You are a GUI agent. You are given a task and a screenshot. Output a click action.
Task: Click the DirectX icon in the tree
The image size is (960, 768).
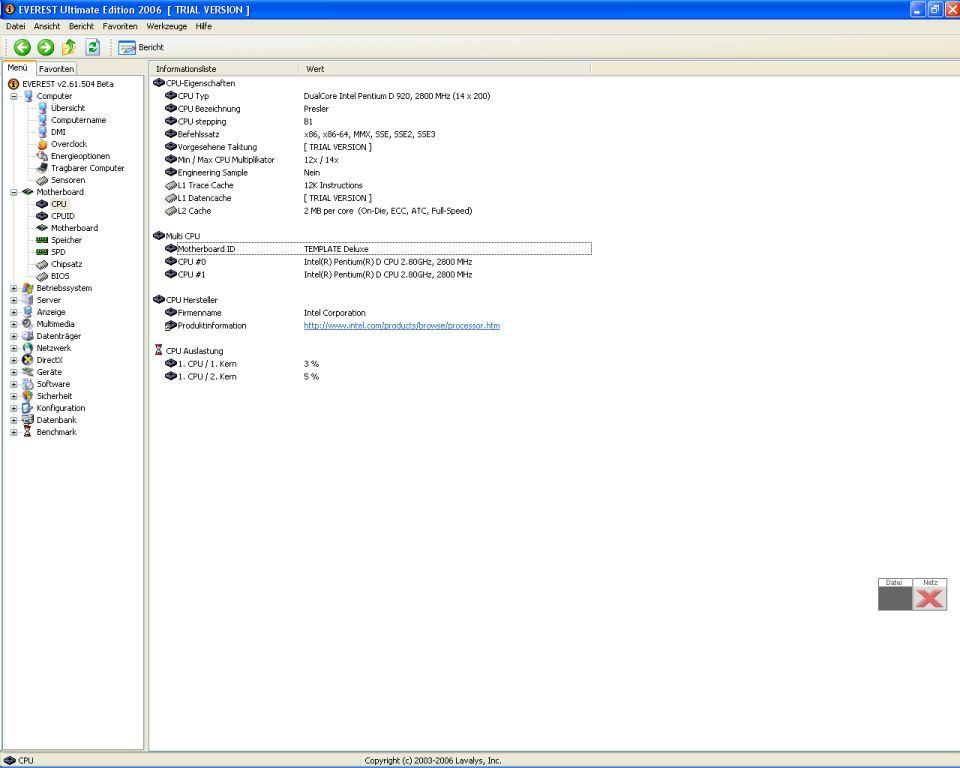point(28,360)
